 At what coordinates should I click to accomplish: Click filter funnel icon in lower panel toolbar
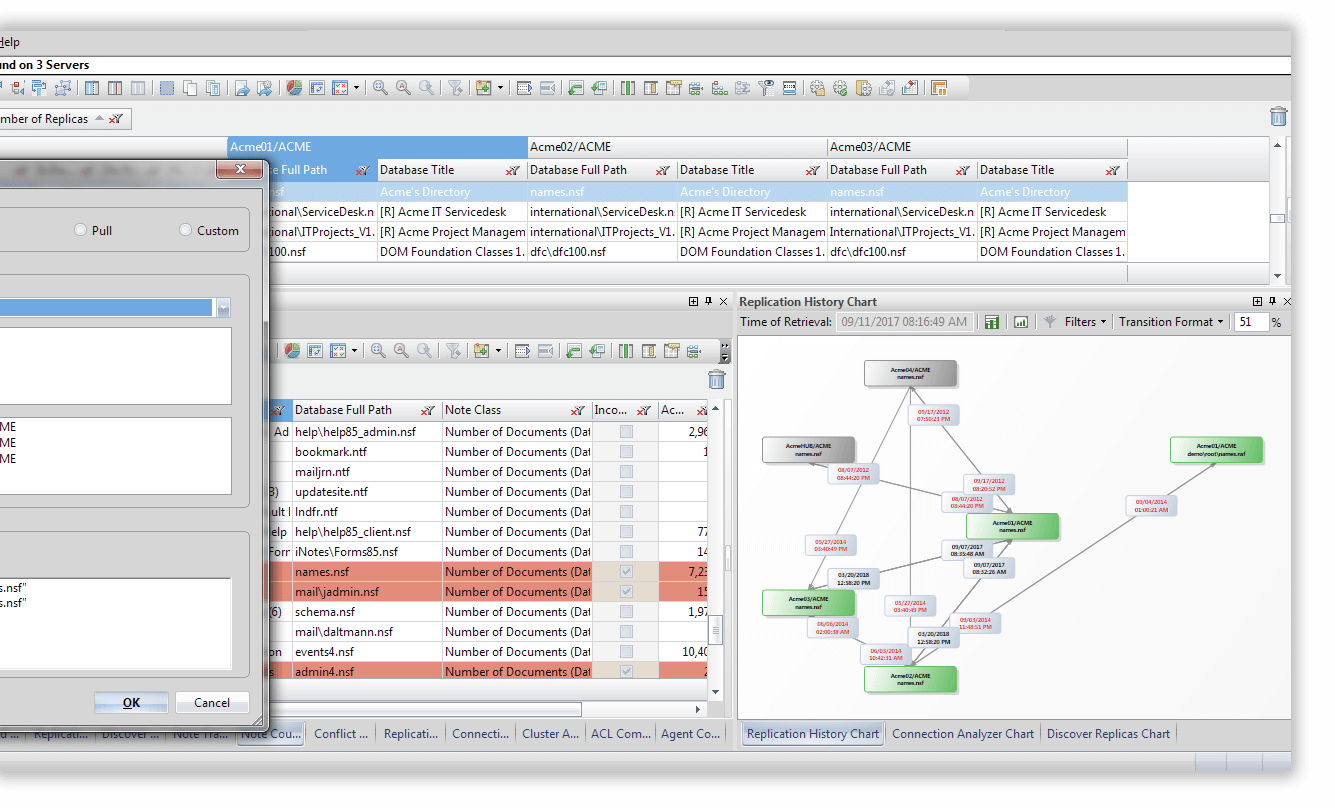click(x=453, y=350)
